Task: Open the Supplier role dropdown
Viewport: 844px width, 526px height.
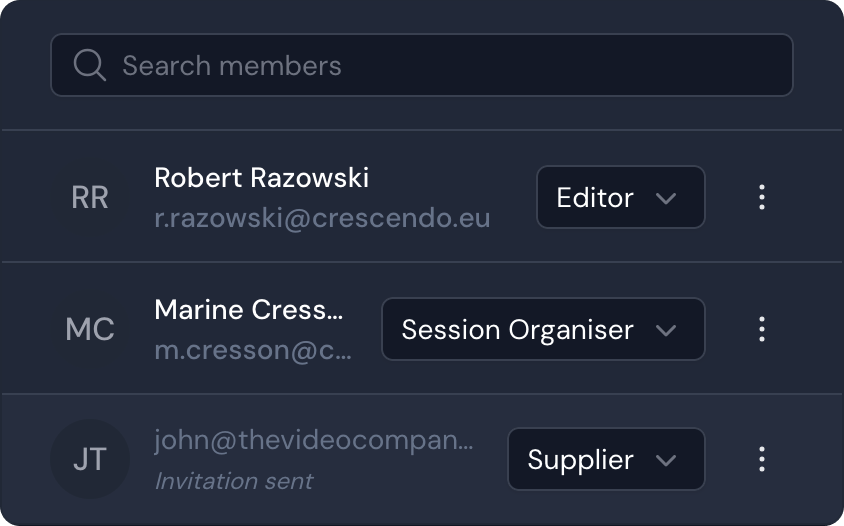Action: pos(605,460)
